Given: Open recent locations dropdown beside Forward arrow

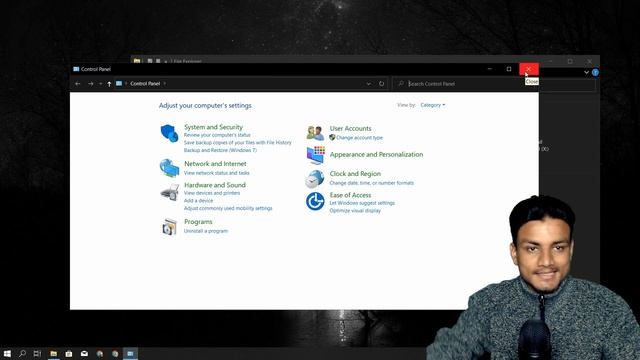Looking at the screenshot, I should click(100, 84).
